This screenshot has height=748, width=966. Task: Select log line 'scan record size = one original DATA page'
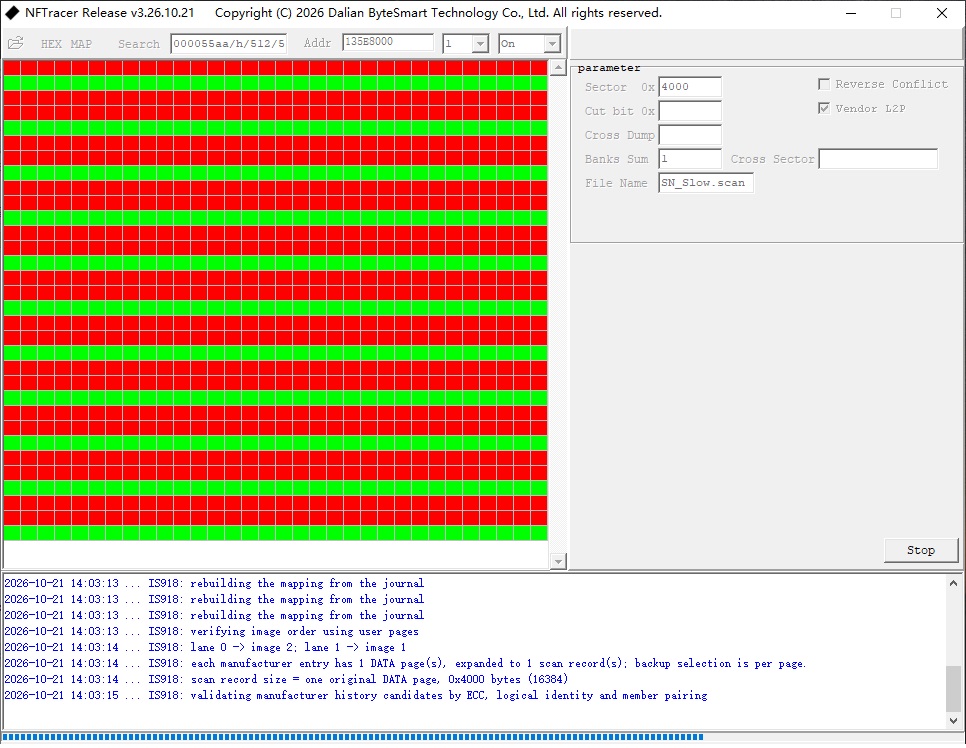point(286,680)
